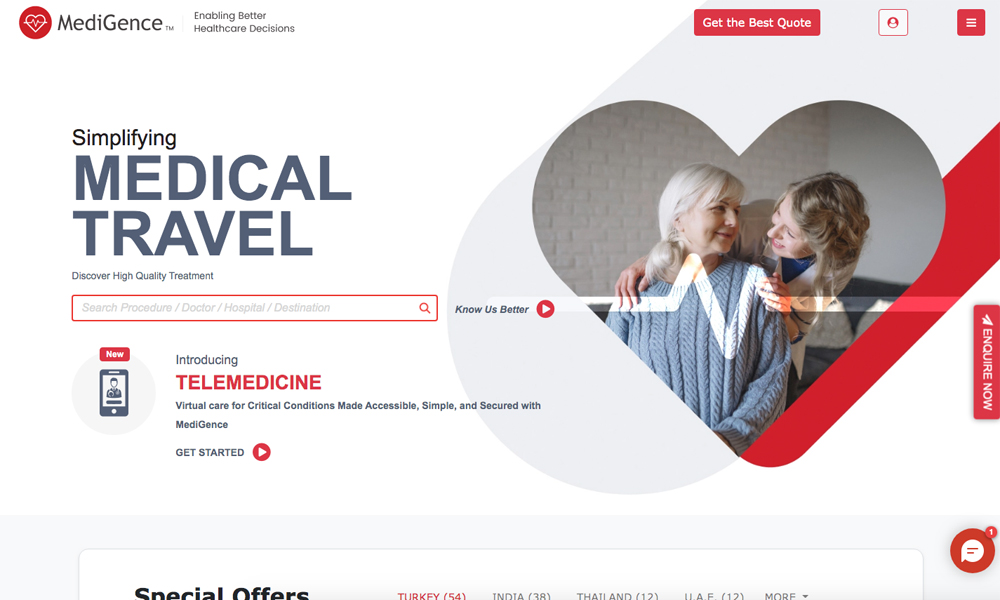Click Get the Best Quote button

[757, 23]
